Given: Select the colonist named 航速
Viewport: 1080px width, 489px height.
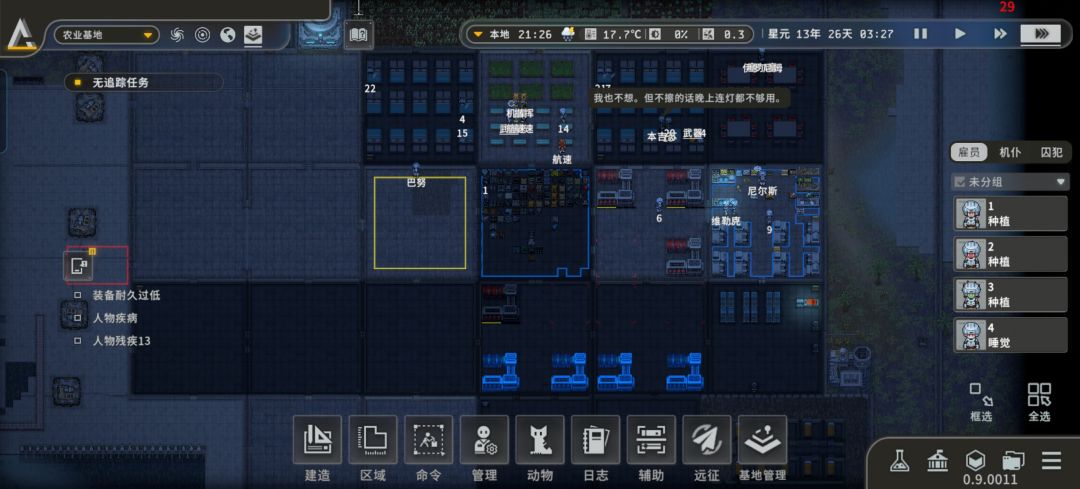Looking at the screenshot, I should pos(562,159).
